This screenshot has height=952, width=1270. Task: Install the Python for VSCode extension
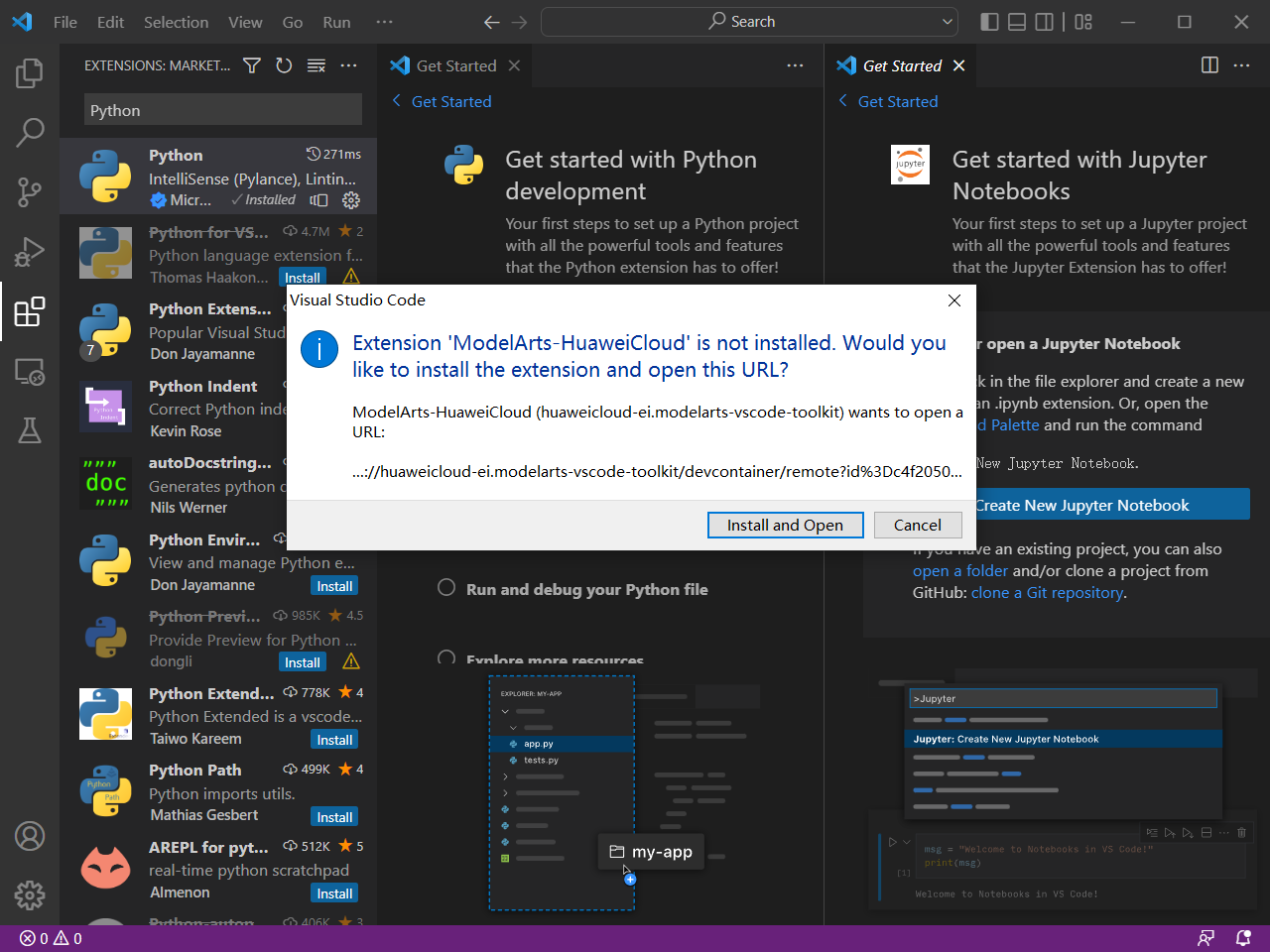point(303,278)
